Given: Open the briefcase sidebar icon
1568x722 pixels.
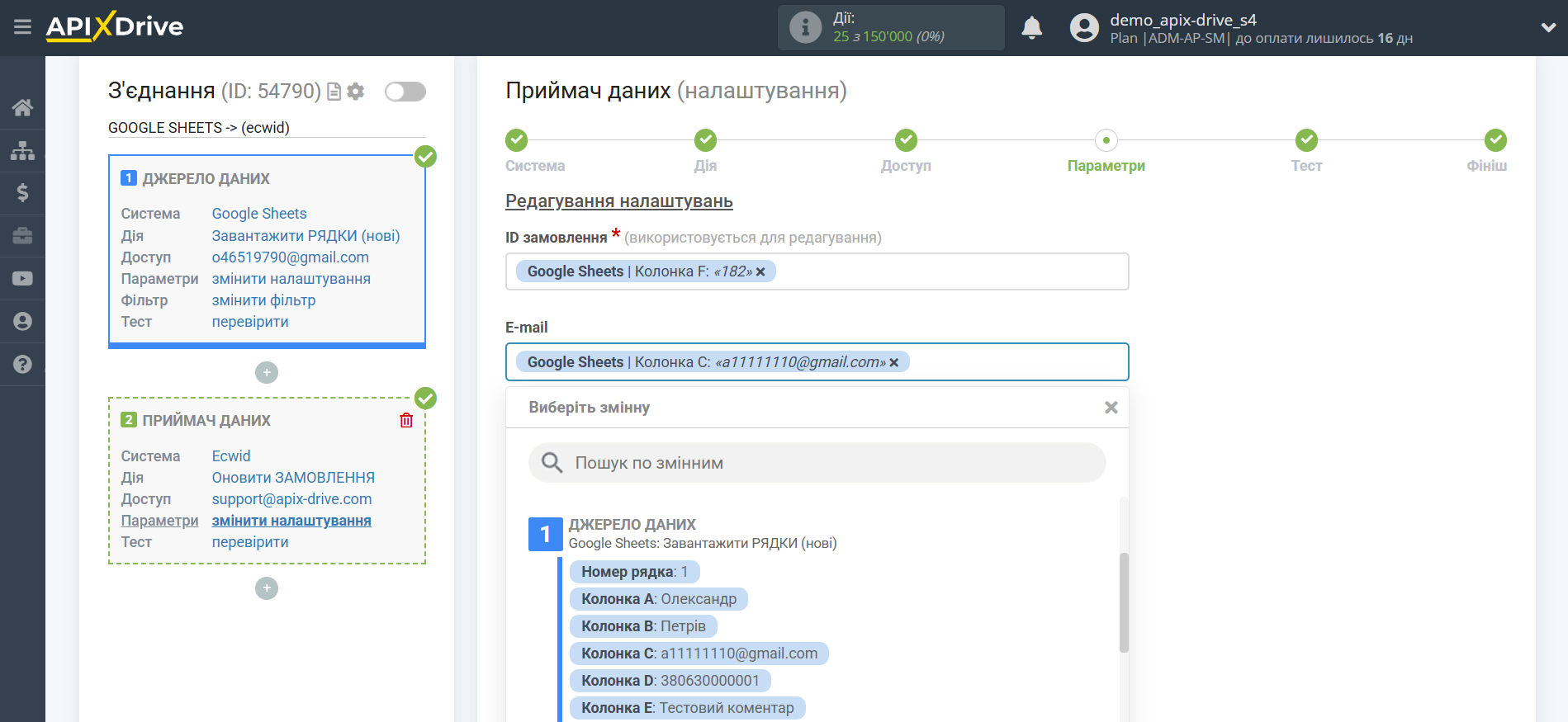Looking at the screenshot, I should 22,236.
